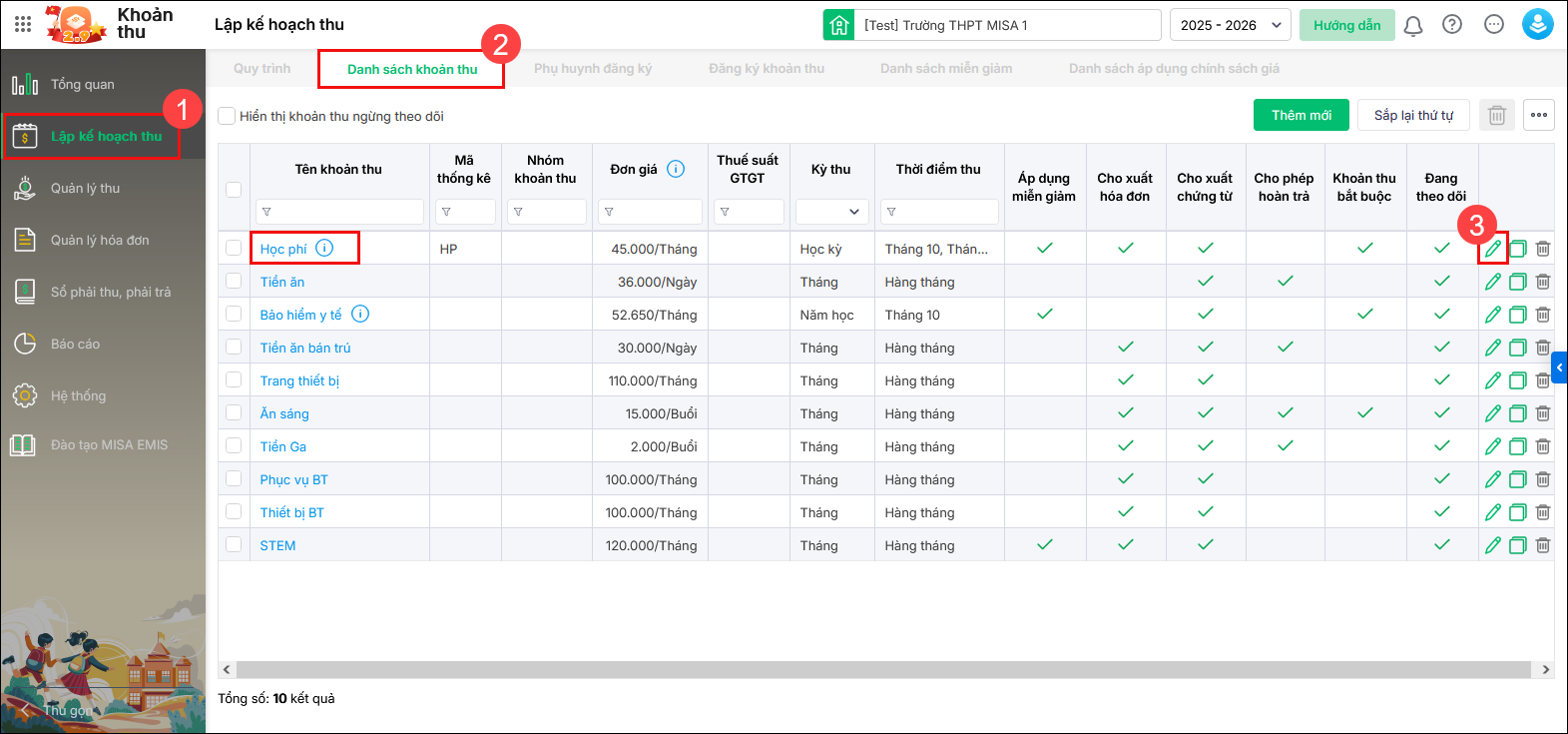
Task: Click the info icon beside Đơn giá header
Action: [x=676, y=169]
